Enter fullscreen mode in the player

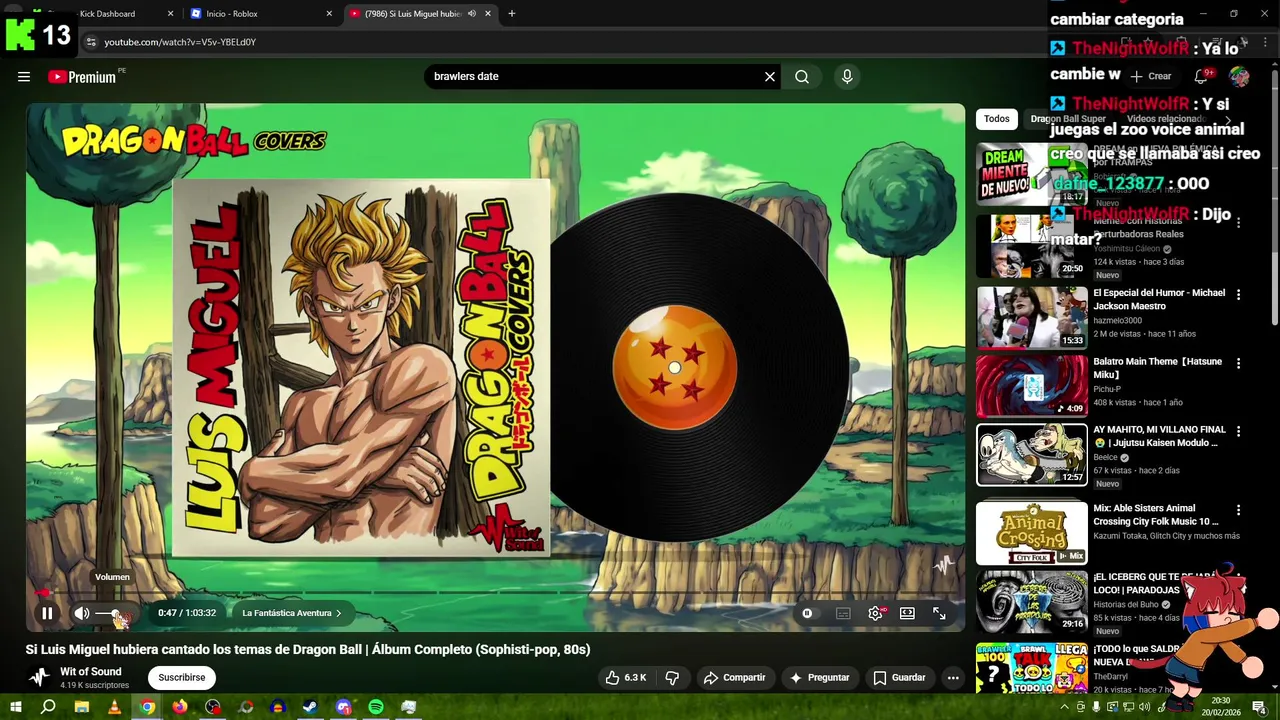(x=939, y=613)
